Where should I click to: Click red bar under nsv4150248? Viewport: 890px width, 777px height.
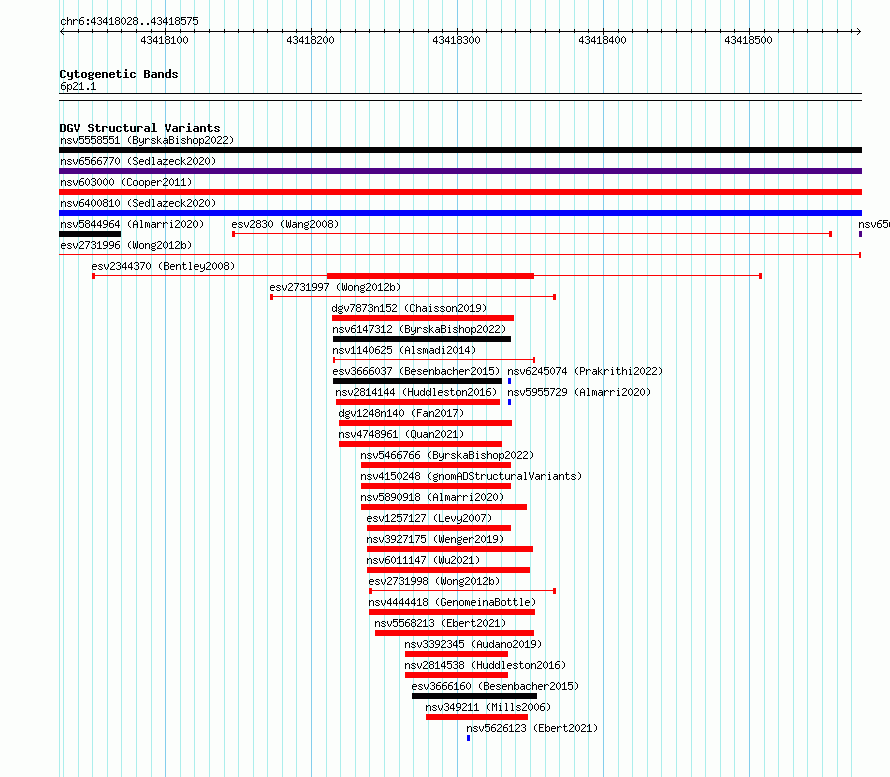(436, 486)
